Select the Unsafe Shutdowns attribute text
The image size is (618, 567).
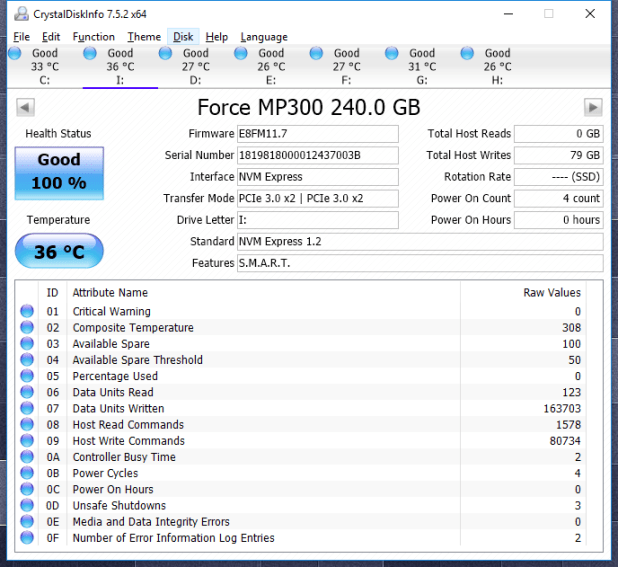coord(119,506)
